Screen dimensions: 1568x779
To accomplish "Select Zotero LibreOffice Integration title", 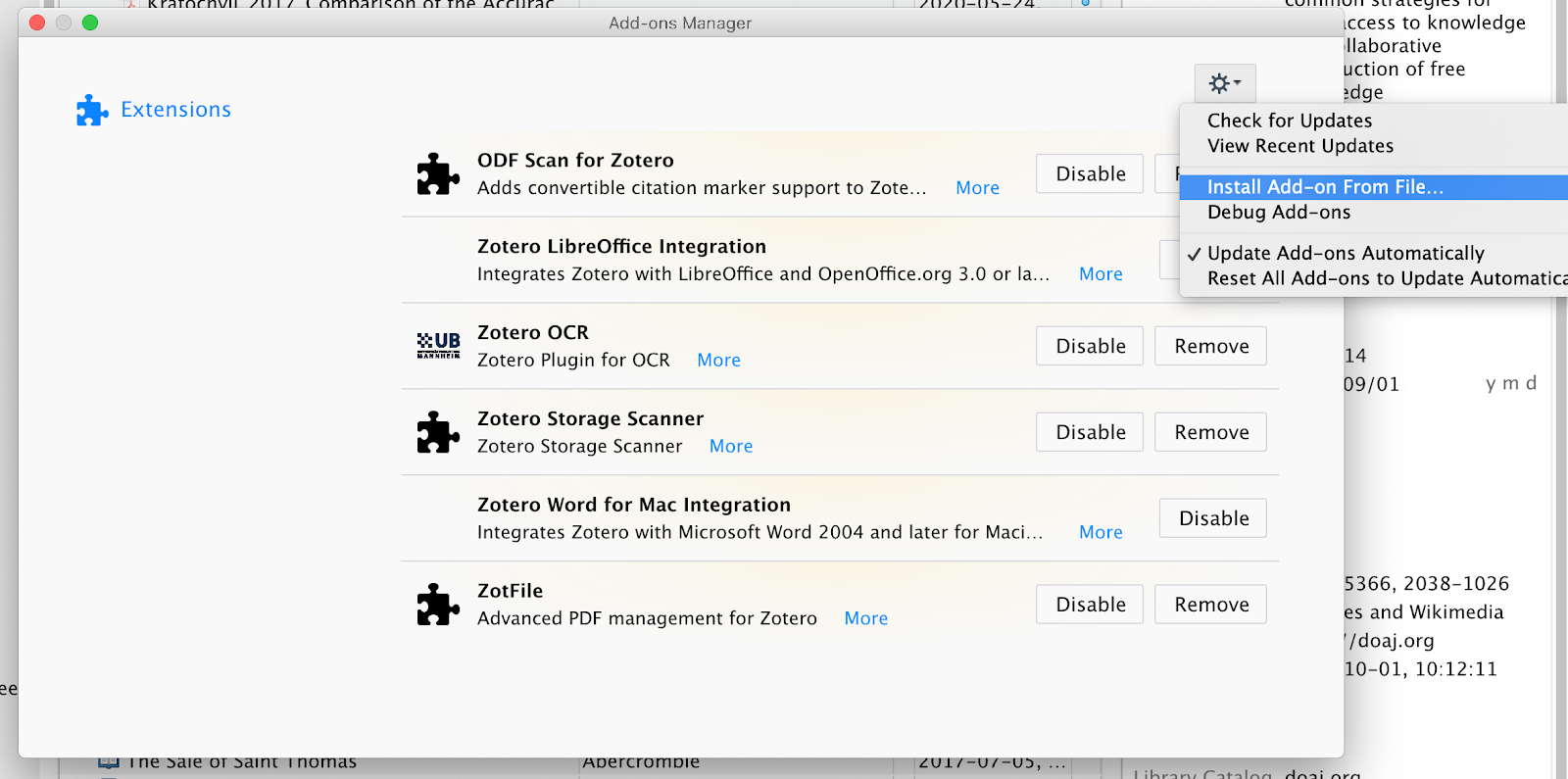I will [621, 247].
